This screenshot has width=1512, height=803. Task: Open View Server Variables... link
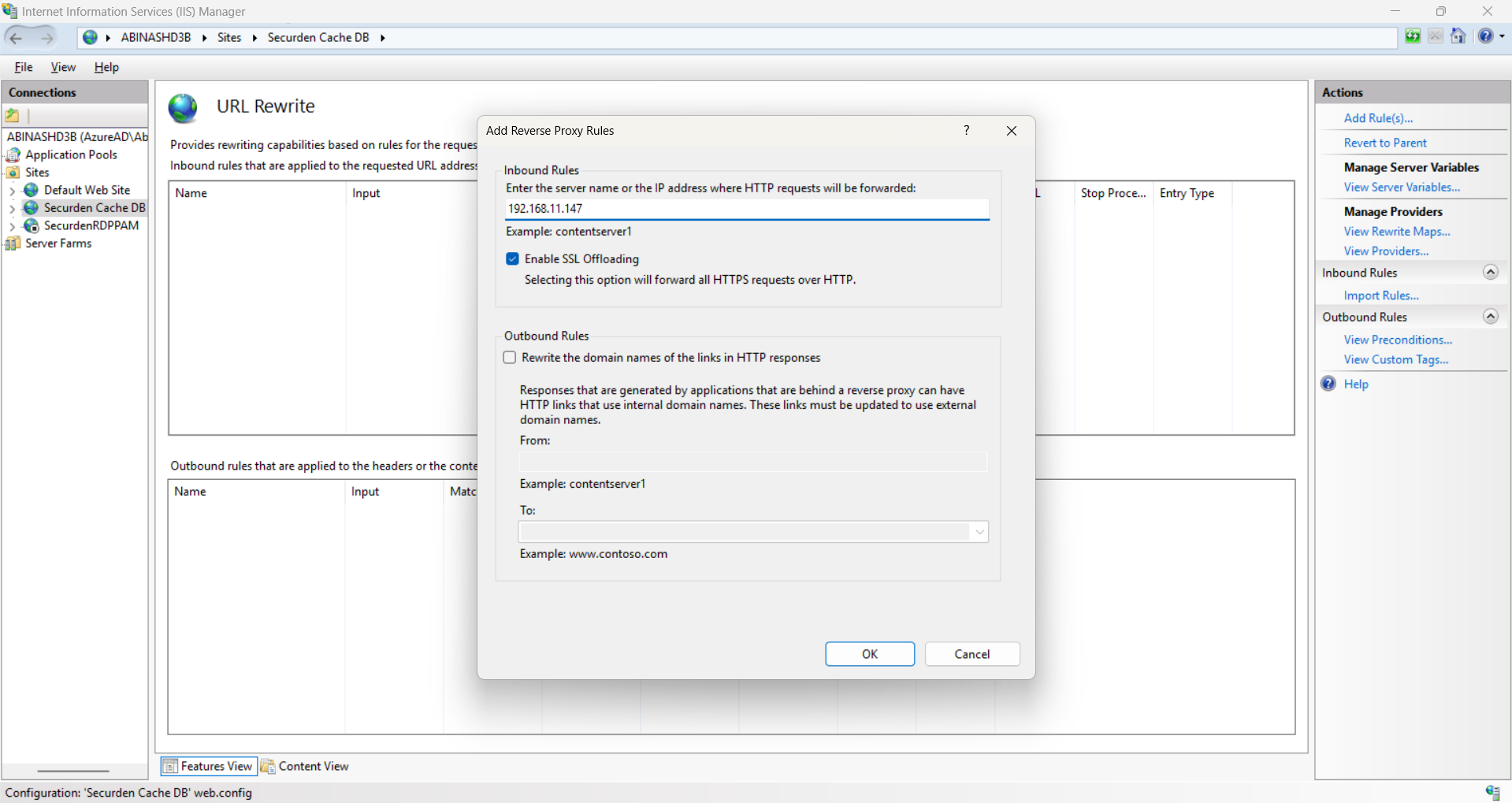pos(1402,188)
